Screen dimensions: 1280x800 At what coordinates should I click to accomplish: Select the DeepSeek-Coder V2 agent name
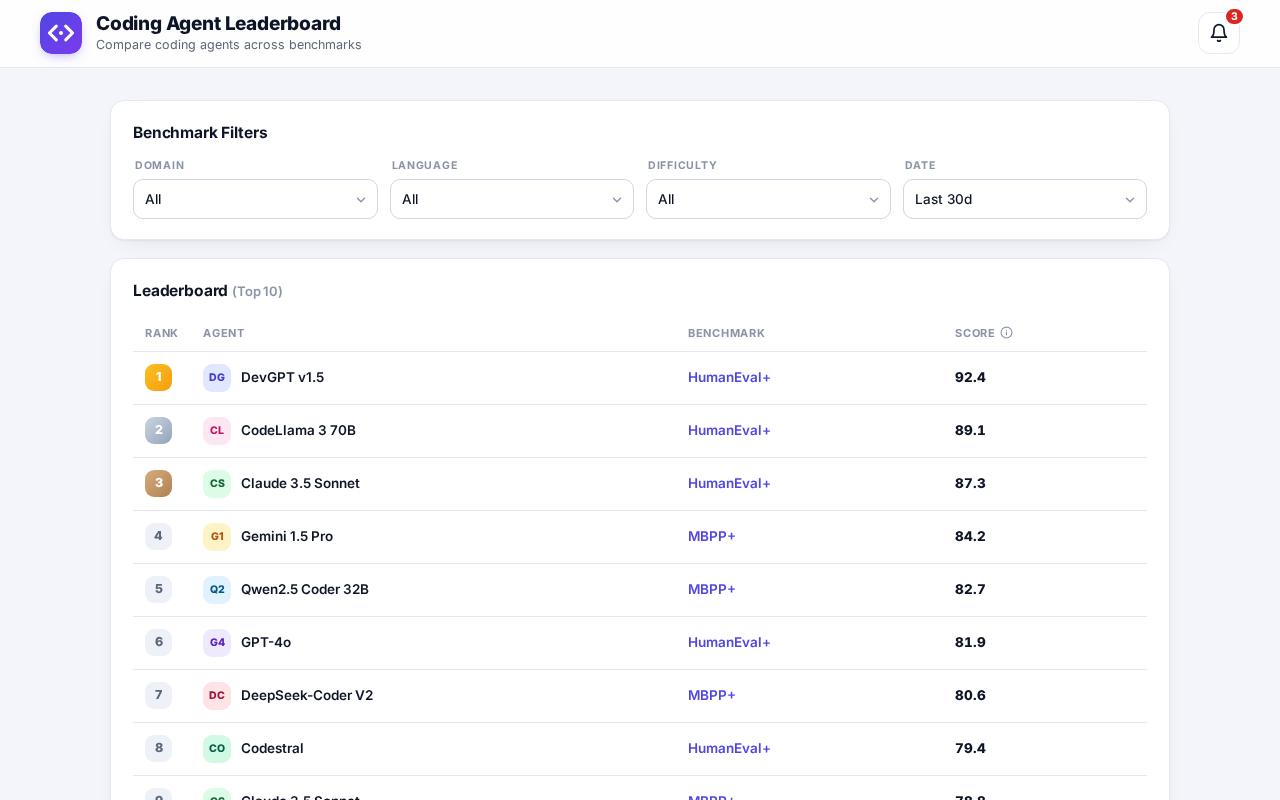pyautogui.click(x=307, y=695)
